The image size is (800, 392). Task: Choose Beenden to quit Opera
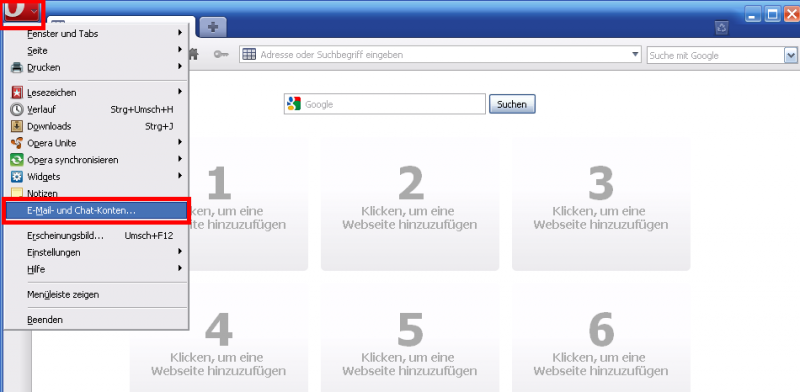[x=96, y=320]
